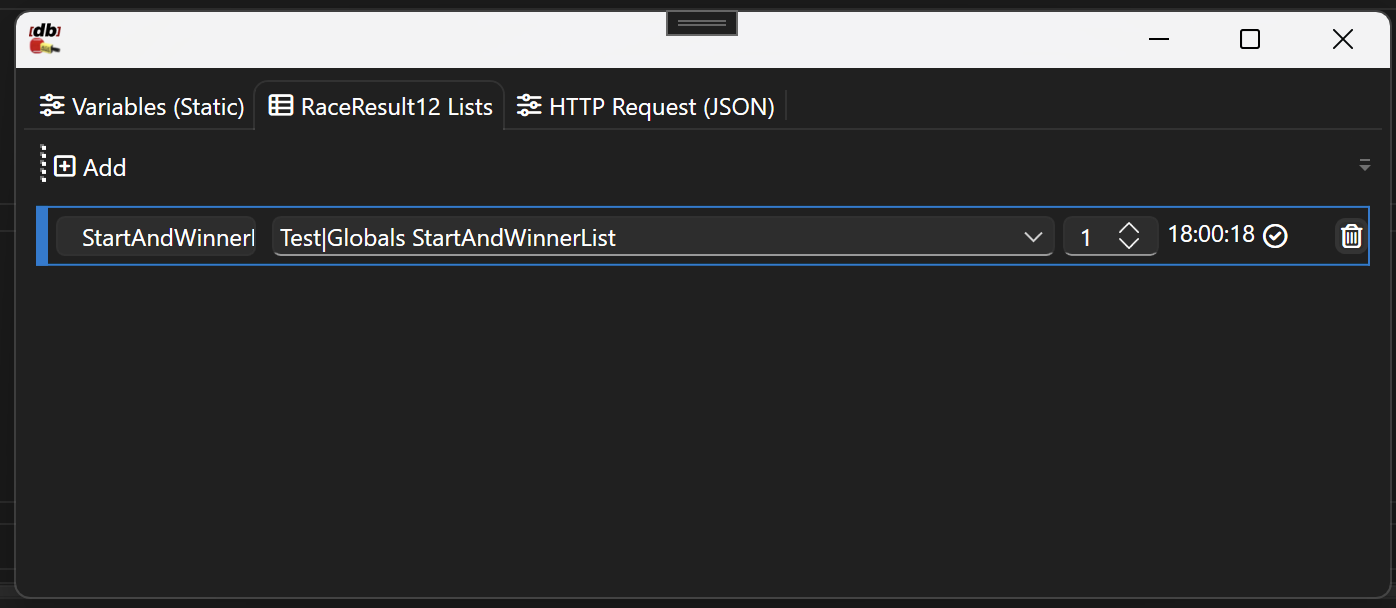The height and width of the screenshot is (608, 1396).
Task: Decrease the stepper value with down arrow
Action: point(1129,244)
